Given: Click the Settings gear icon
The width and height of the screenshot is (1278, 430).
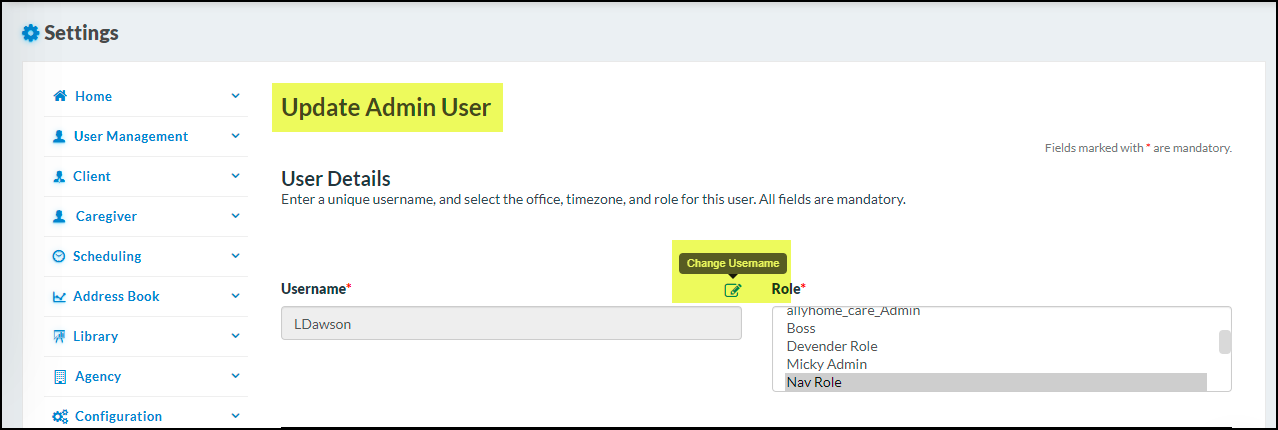Looking at the screenshot, I should point(30,33).
